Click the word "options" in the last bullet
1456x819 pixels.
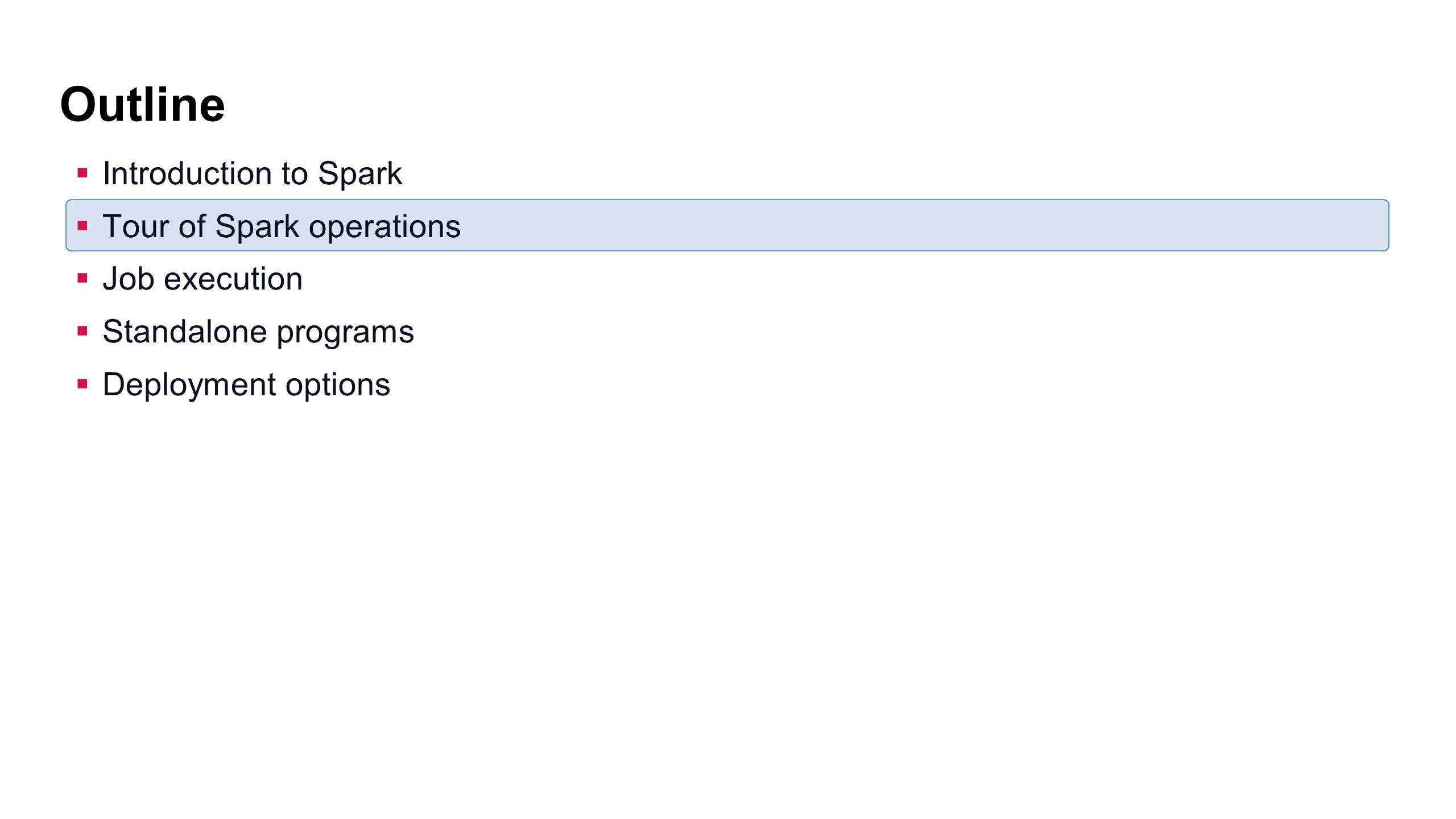(x=338, y=386)
